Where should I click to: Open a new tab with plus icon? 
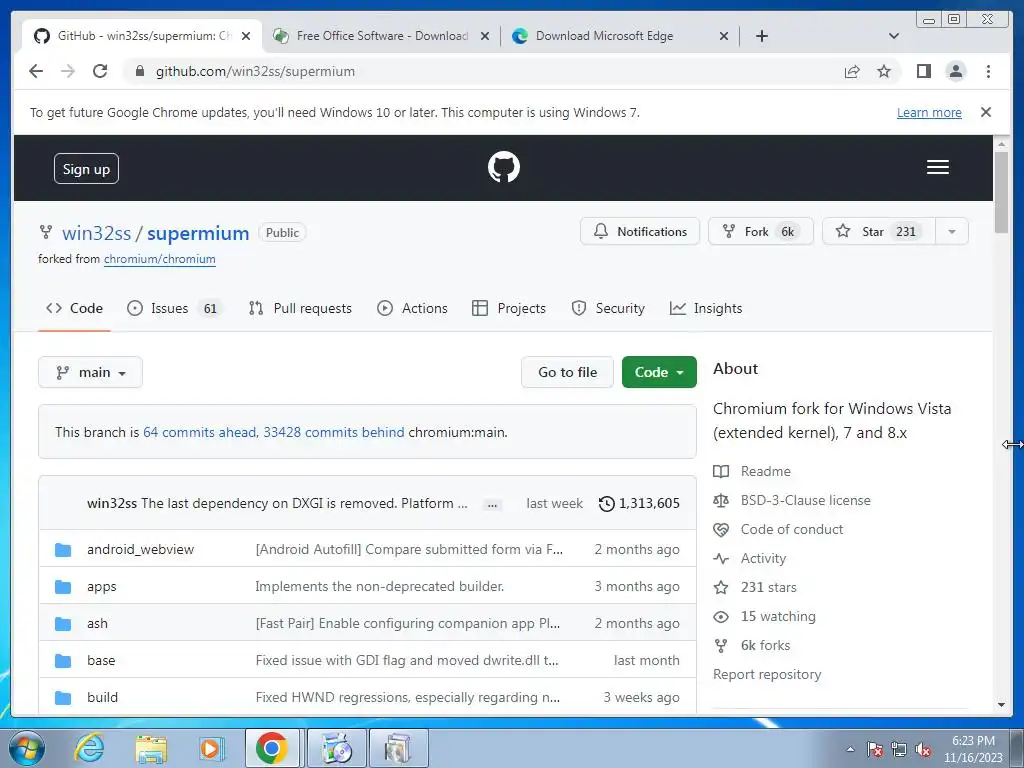click(761, 36)
